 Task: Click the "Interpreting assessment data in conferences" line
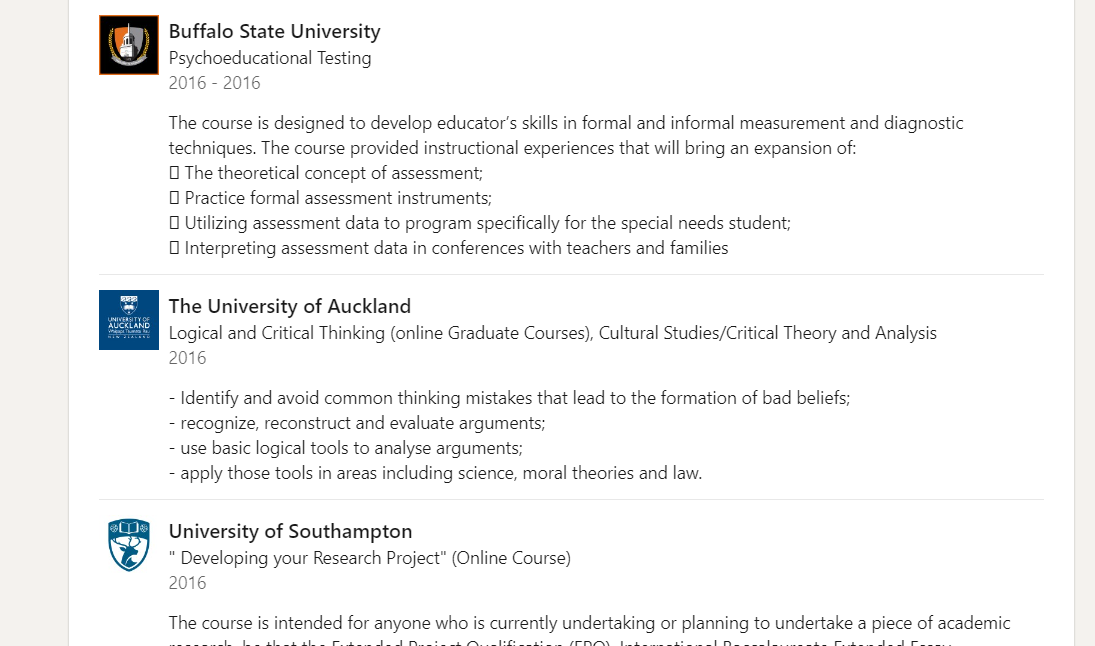(456, 248)
